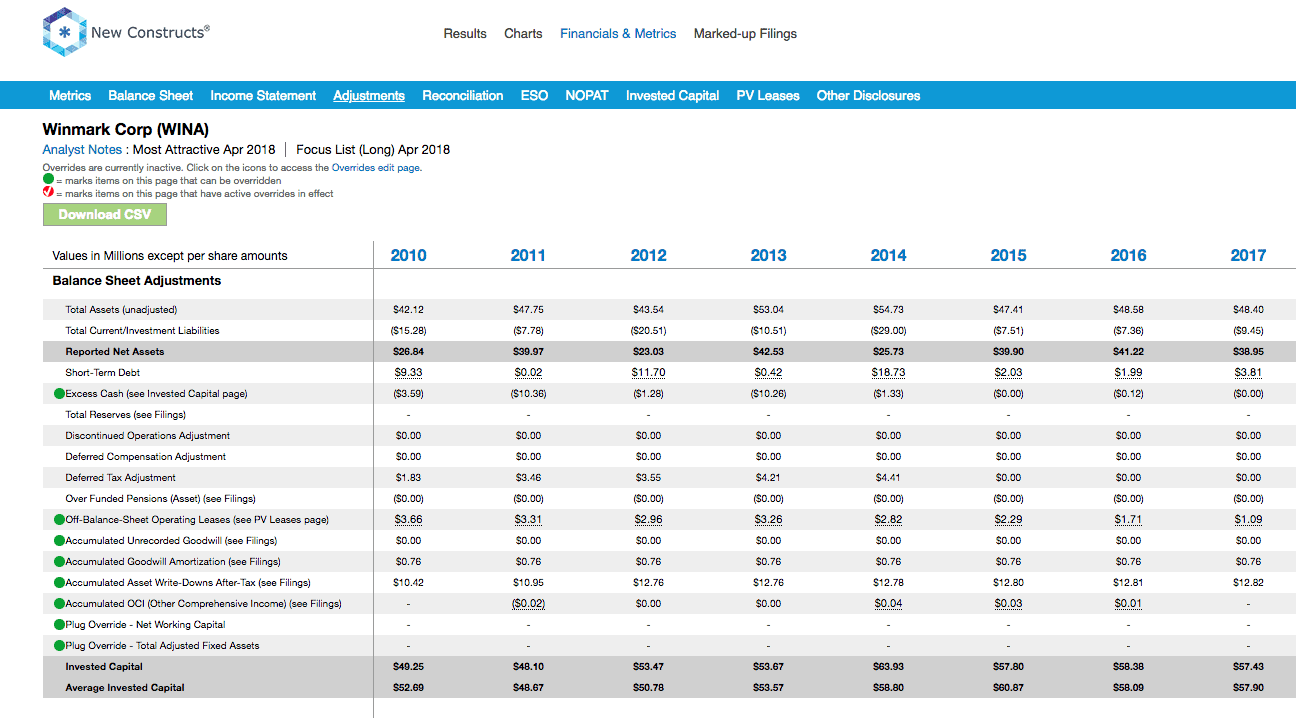Select the 2016 column heading
The image size is (1296, 718).
pos(1128,256)
